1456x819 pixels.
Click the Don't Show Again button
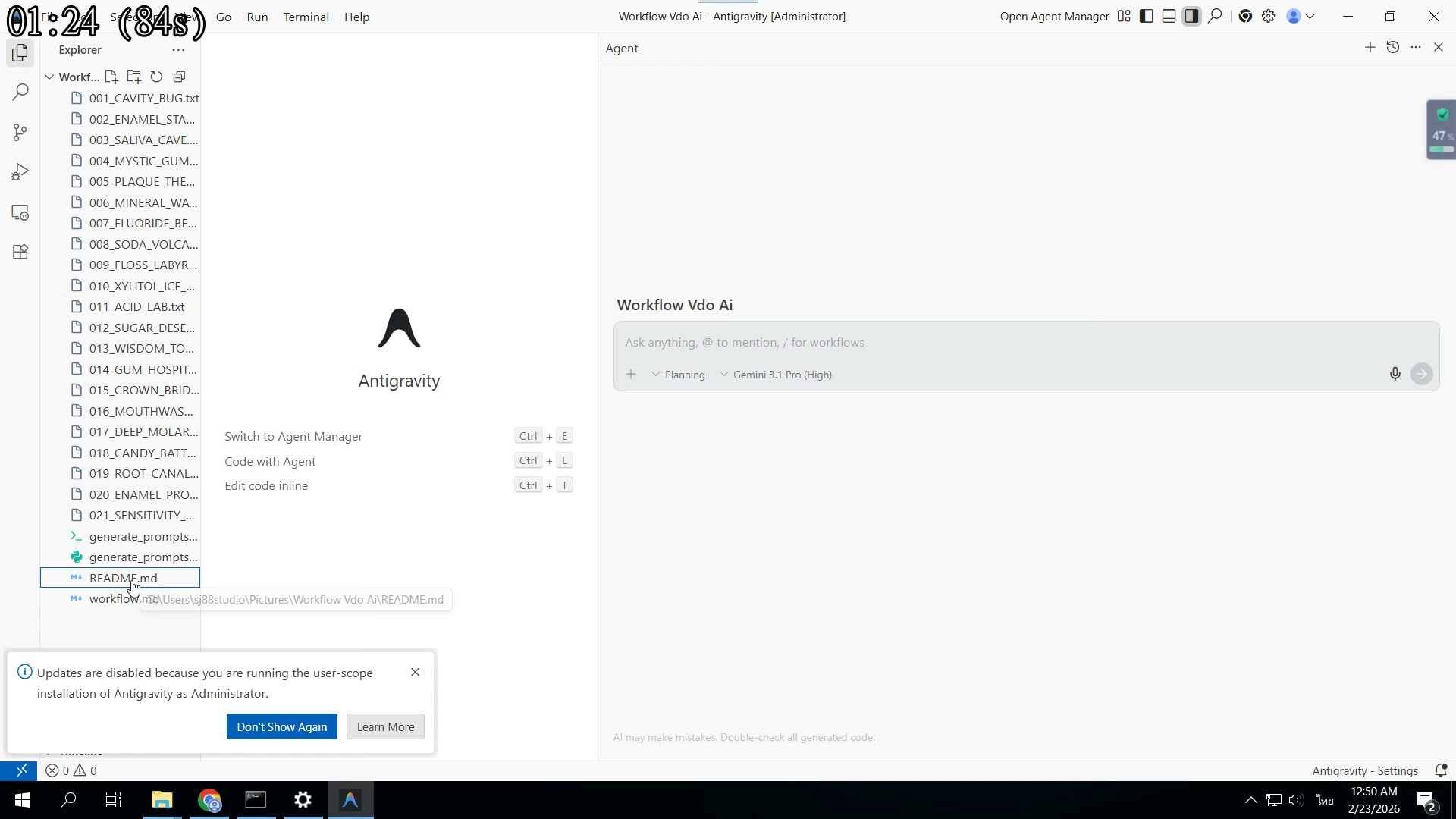281,726
